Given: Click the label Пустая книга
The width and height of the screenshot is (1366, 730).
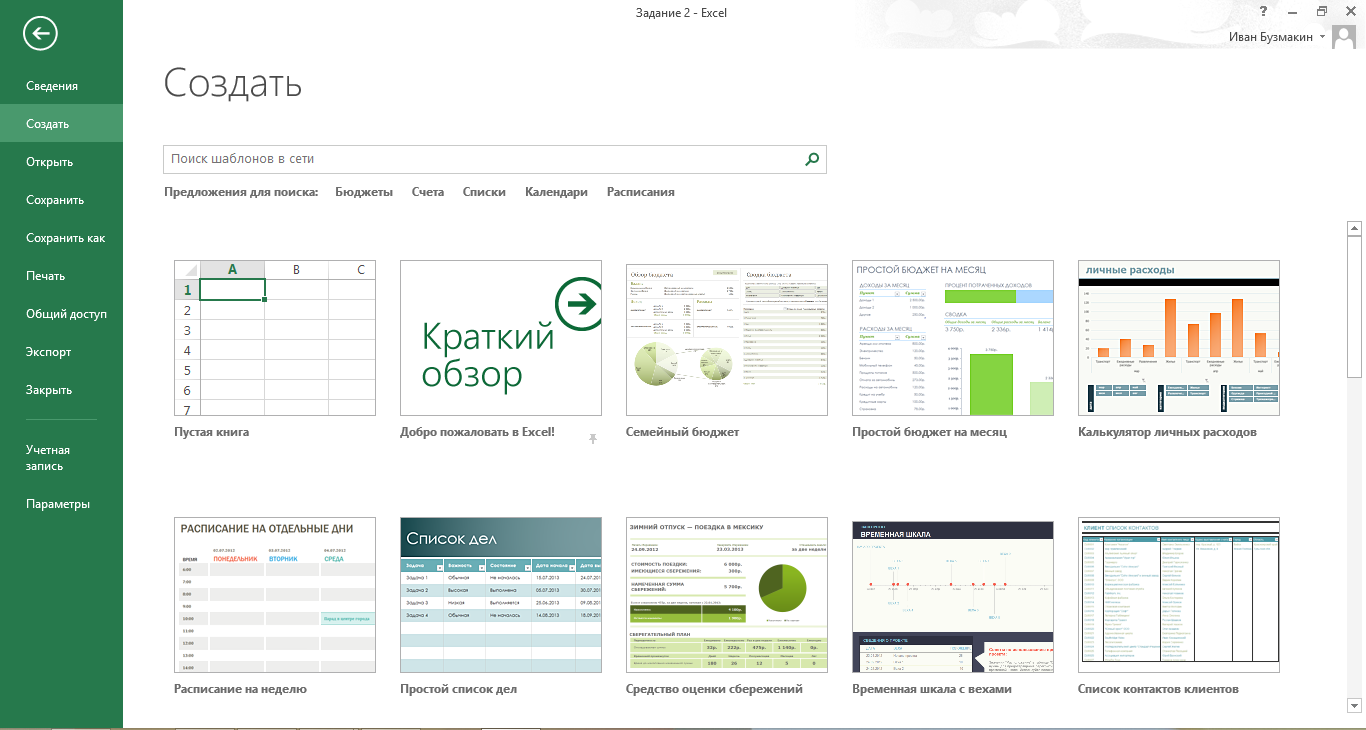Looking at the screenshot, I should click(212, 432).
